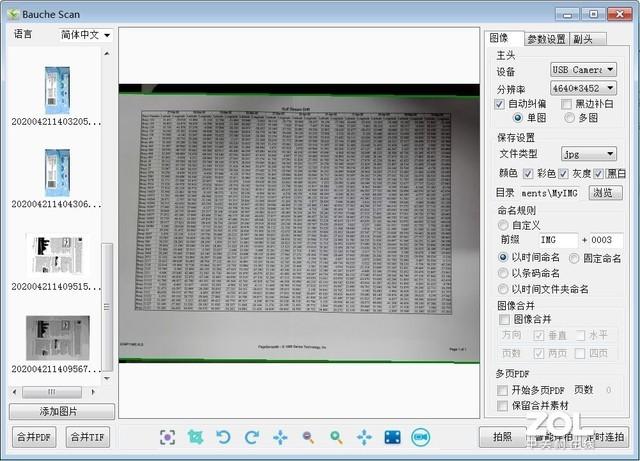Click the thumbnail list up arrow
Viewport: 640px width, 461px height.
coord(107,53)
